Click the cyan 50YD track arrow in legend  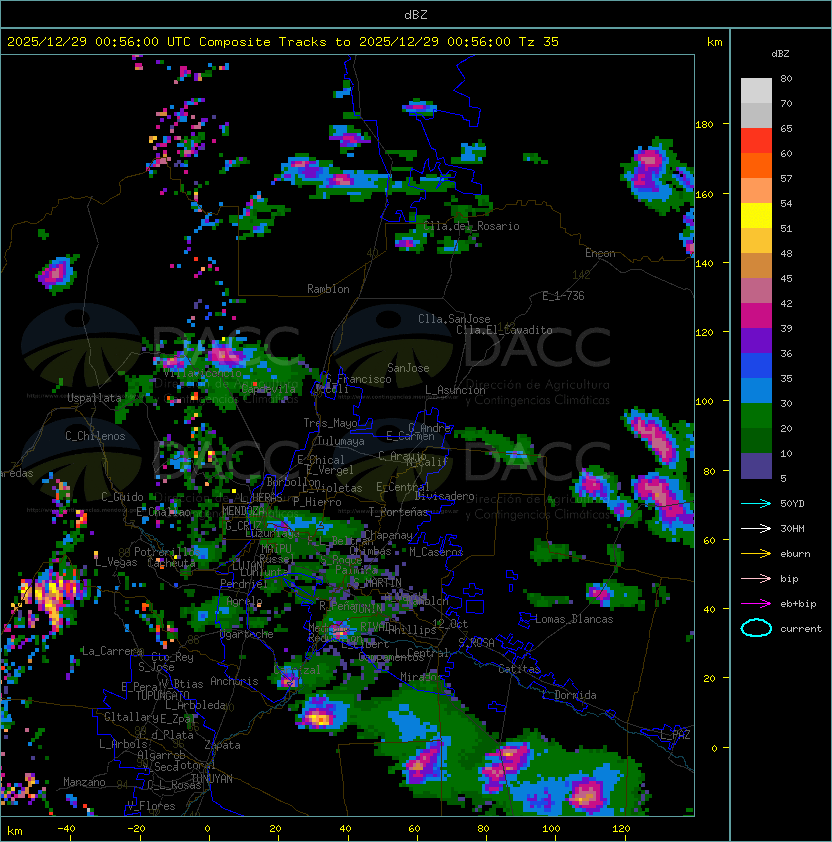pyautogui.click(x=756, y=504)
